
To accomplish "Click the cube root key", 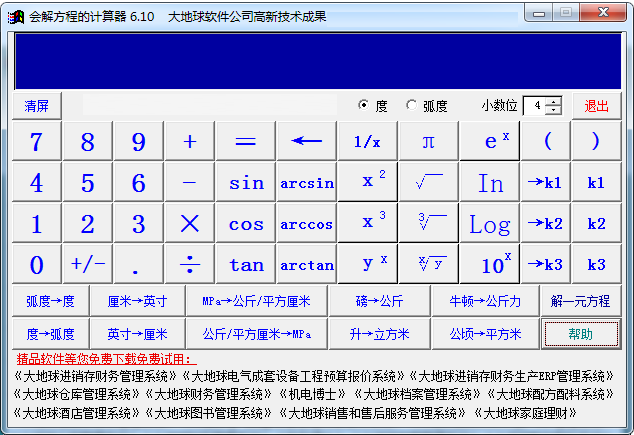I will 429,223.
